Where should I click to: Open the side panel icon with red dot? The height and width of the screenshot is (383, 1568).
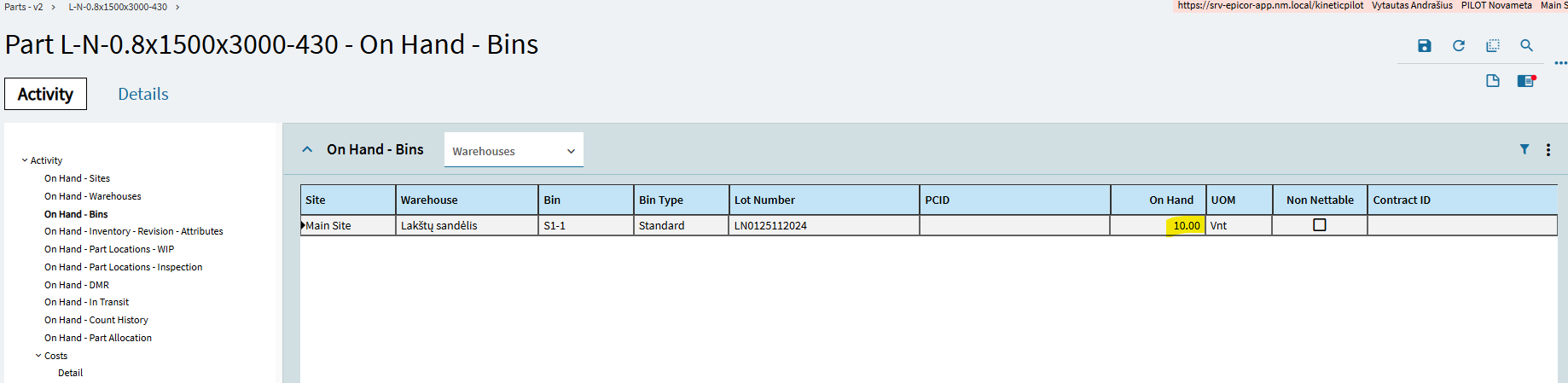click(1526, 81)
